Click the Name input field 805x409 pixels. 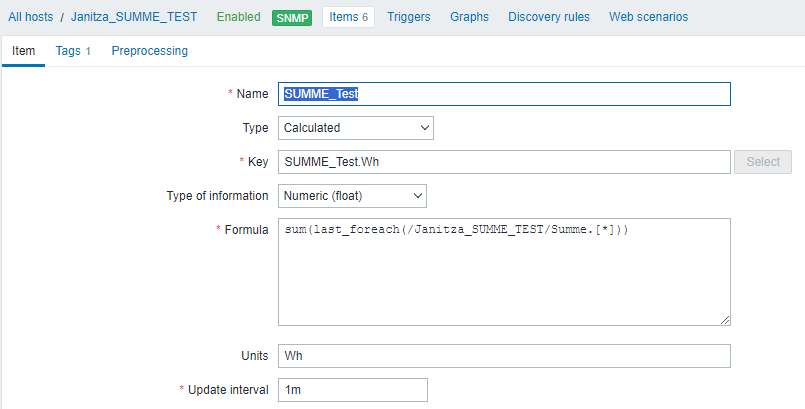coord(504,94)
